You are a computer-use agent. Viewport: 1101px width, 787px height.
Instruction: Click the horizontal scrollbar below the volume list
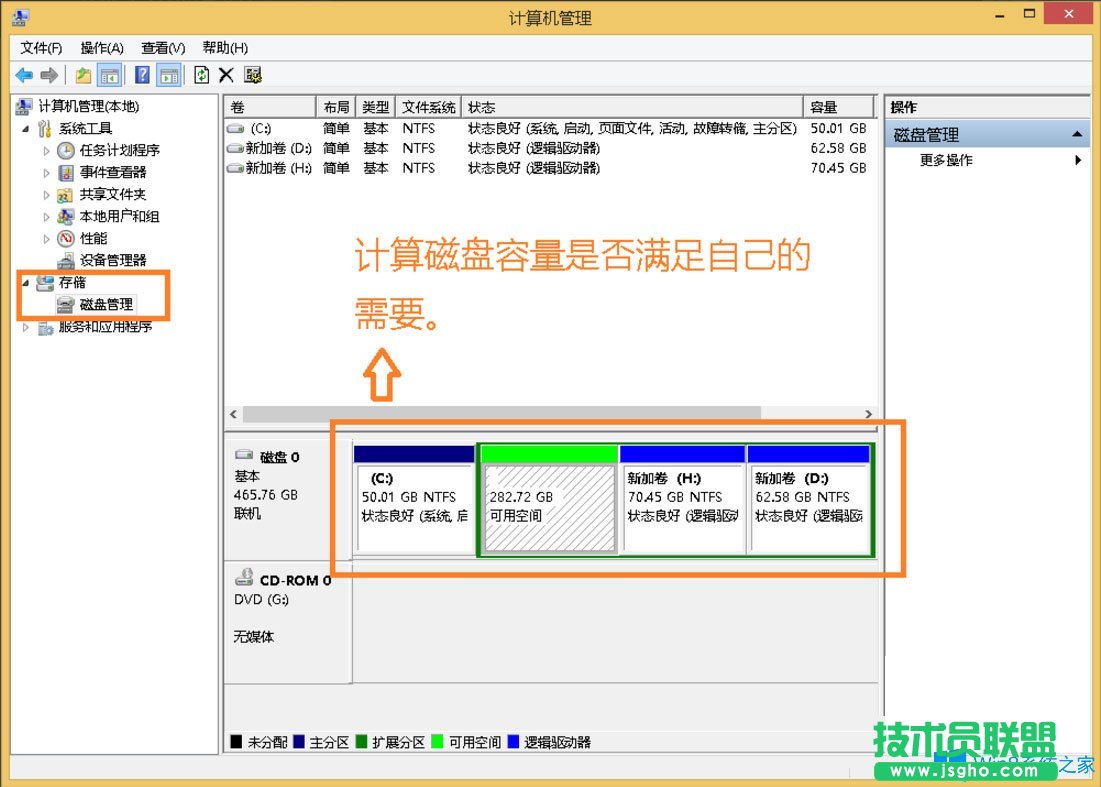(500, 413)
